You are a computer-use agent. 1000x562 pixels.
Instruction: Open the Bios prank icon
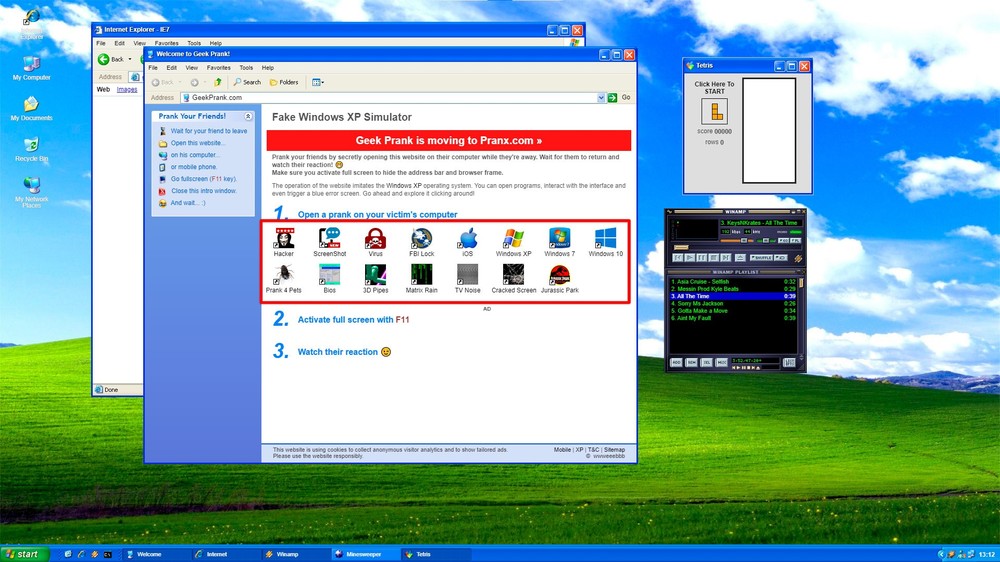(x=330, y=279)
